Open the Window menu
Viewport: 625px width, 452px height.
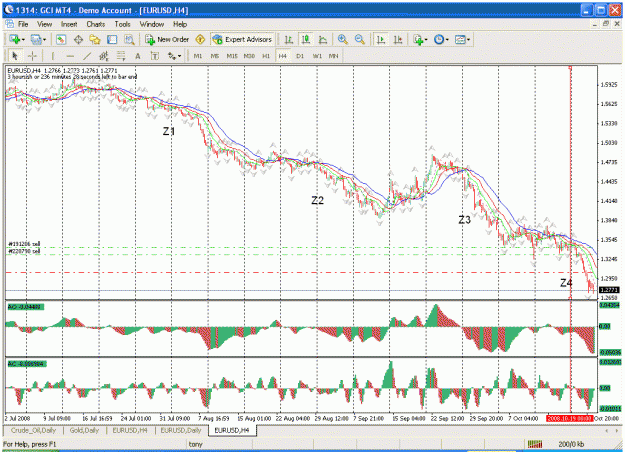tap(152, 24)
